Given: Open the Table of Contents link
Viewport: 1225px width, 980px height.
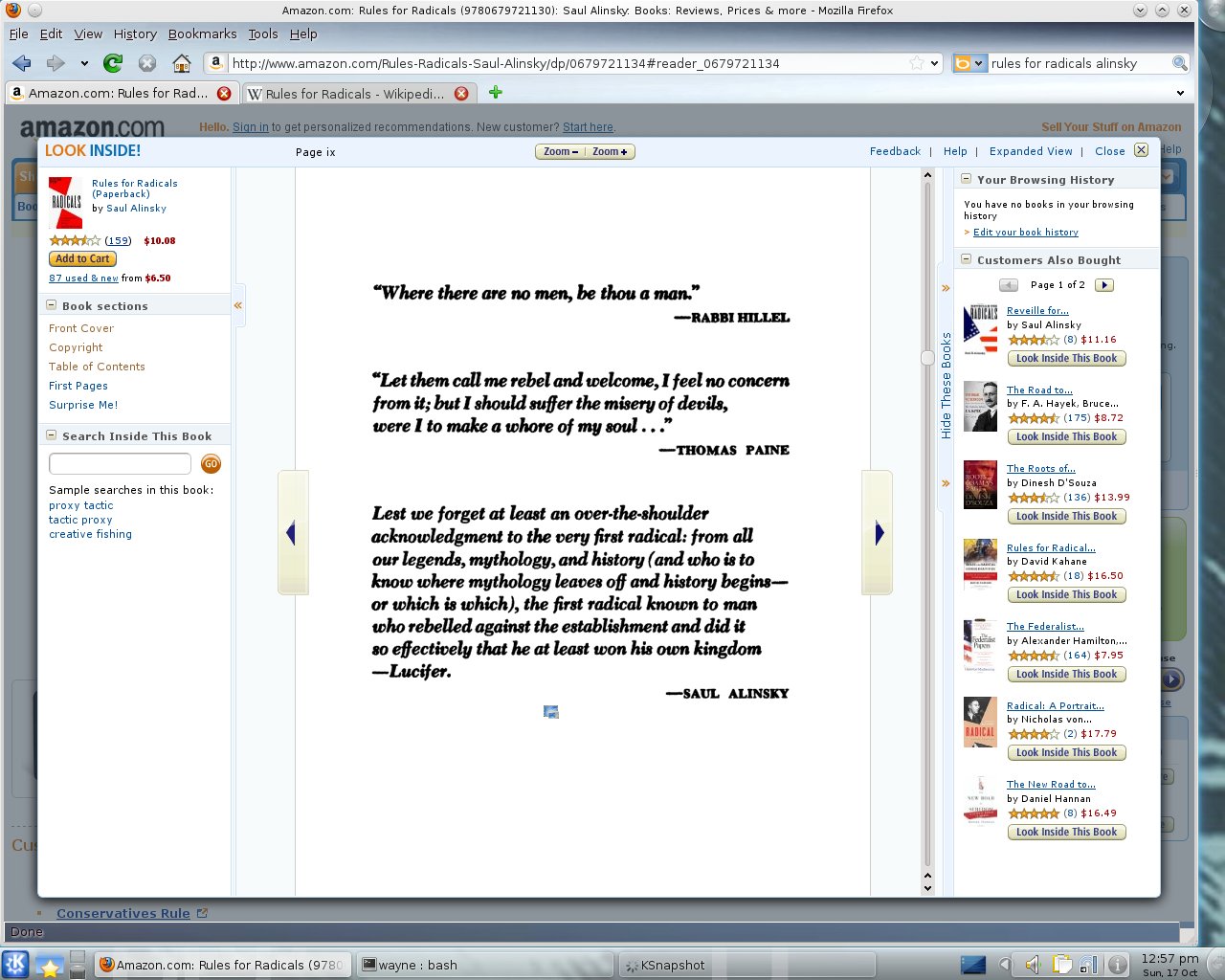Looking at the screenshot, I should [97, 367].
